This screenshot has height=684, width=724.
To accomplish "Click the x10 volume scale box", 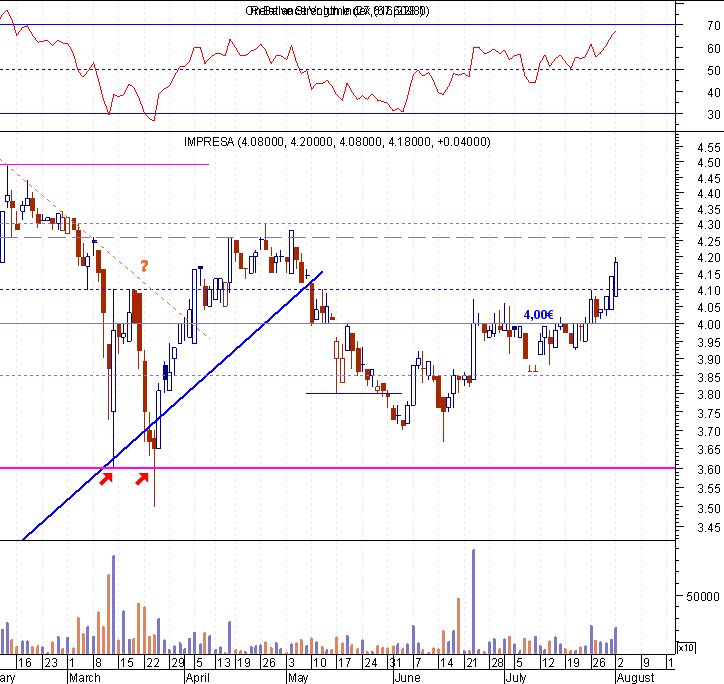I will [x=686, y=648].
